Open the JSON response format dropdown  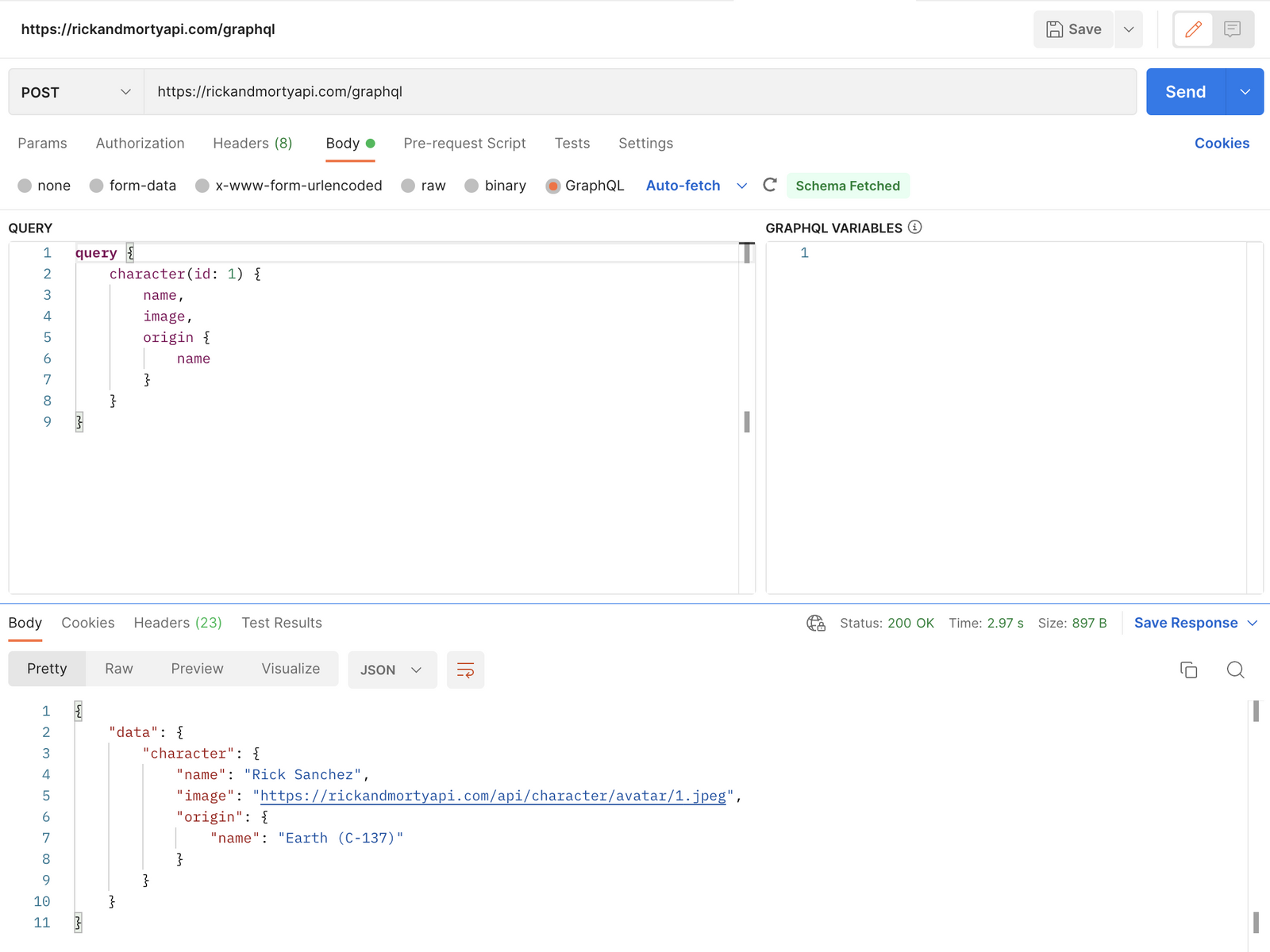391,670
